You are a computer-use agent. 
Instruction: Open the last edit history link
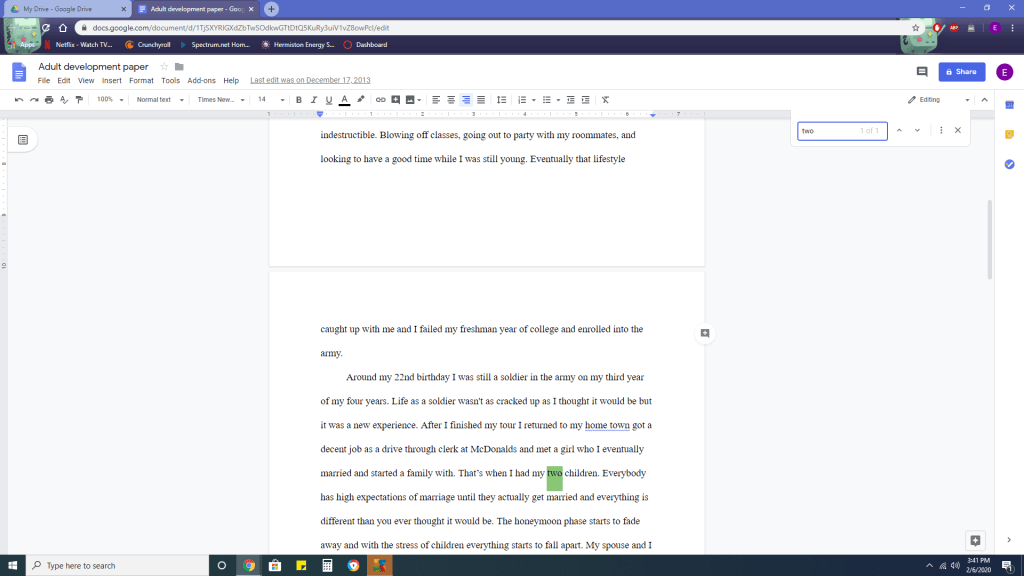pos(310,81)
